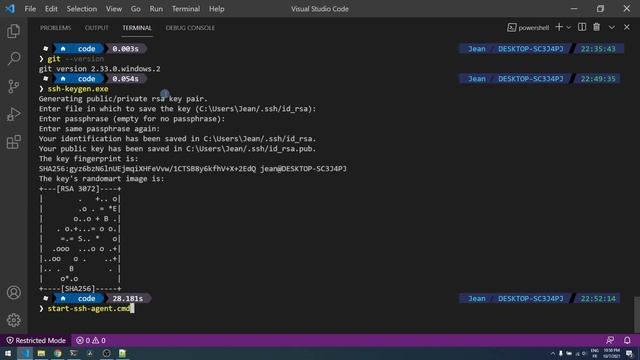
Task: Open the File menu
Action: pos(30,9)
